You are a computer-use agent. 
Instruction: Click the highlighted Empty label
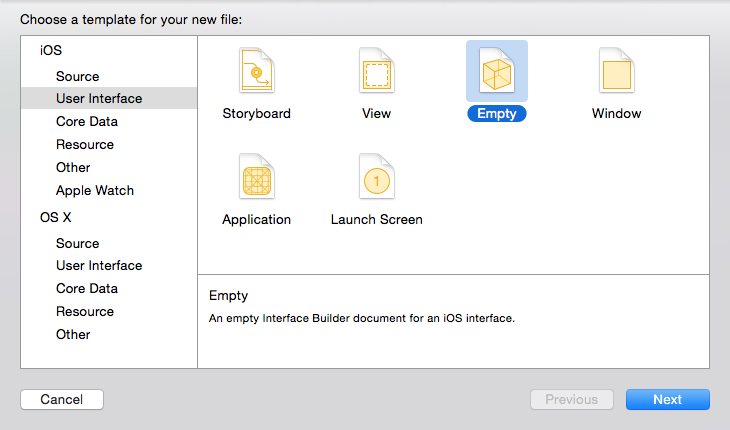point(497,114)
